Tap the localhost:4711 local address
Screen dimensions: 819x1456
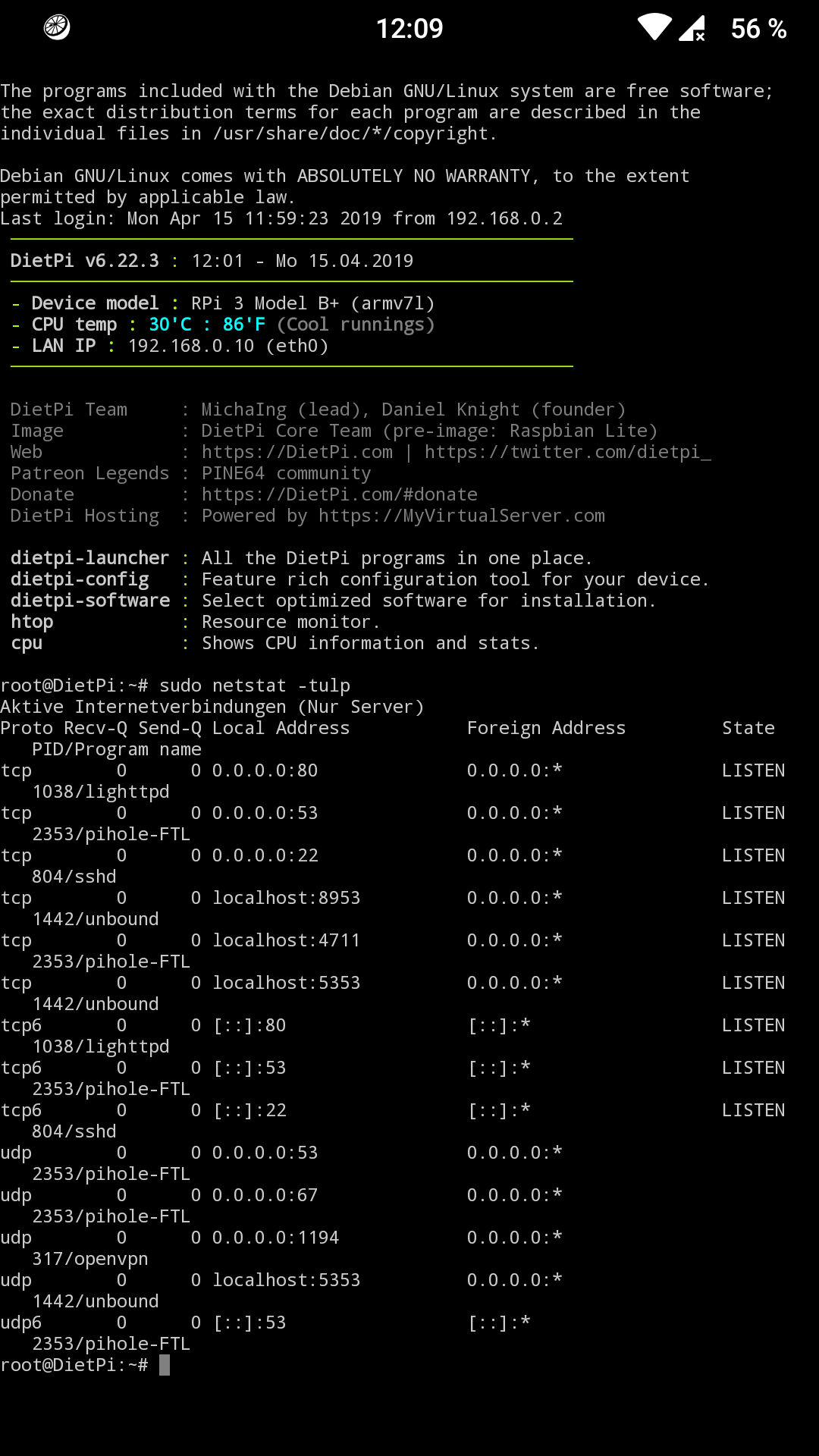287,940
